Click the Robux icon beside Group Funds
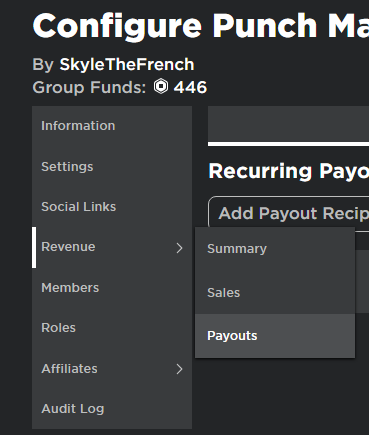Viewport: 369px width, 435px height. [x=161, y=87]
